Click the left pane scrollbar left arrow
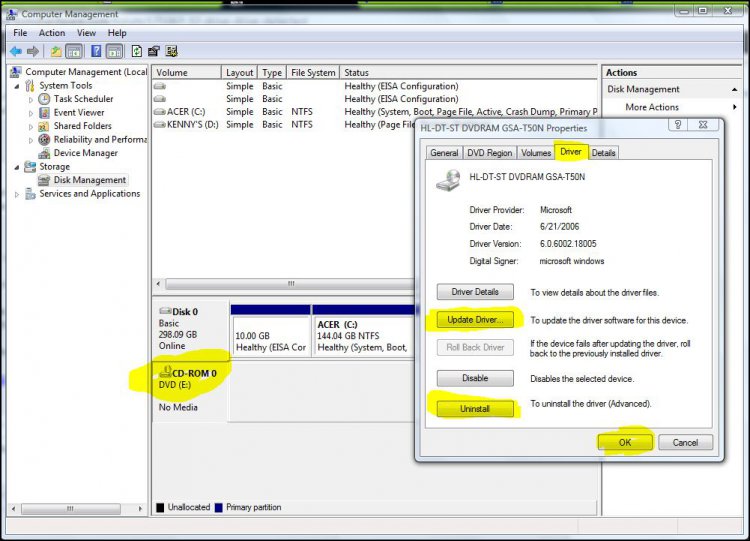The image size is (750, 541). [x=13, y=509]
